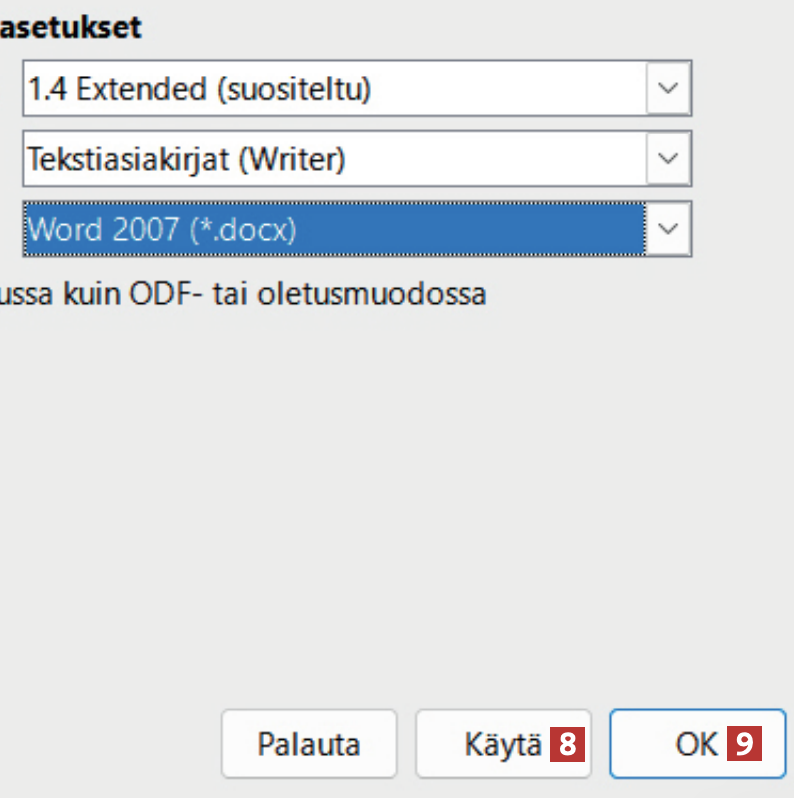Viewport: 794px width, 798px height.
Task: Click the chevron icon on the save format box
Action: [x=668, y=230]
